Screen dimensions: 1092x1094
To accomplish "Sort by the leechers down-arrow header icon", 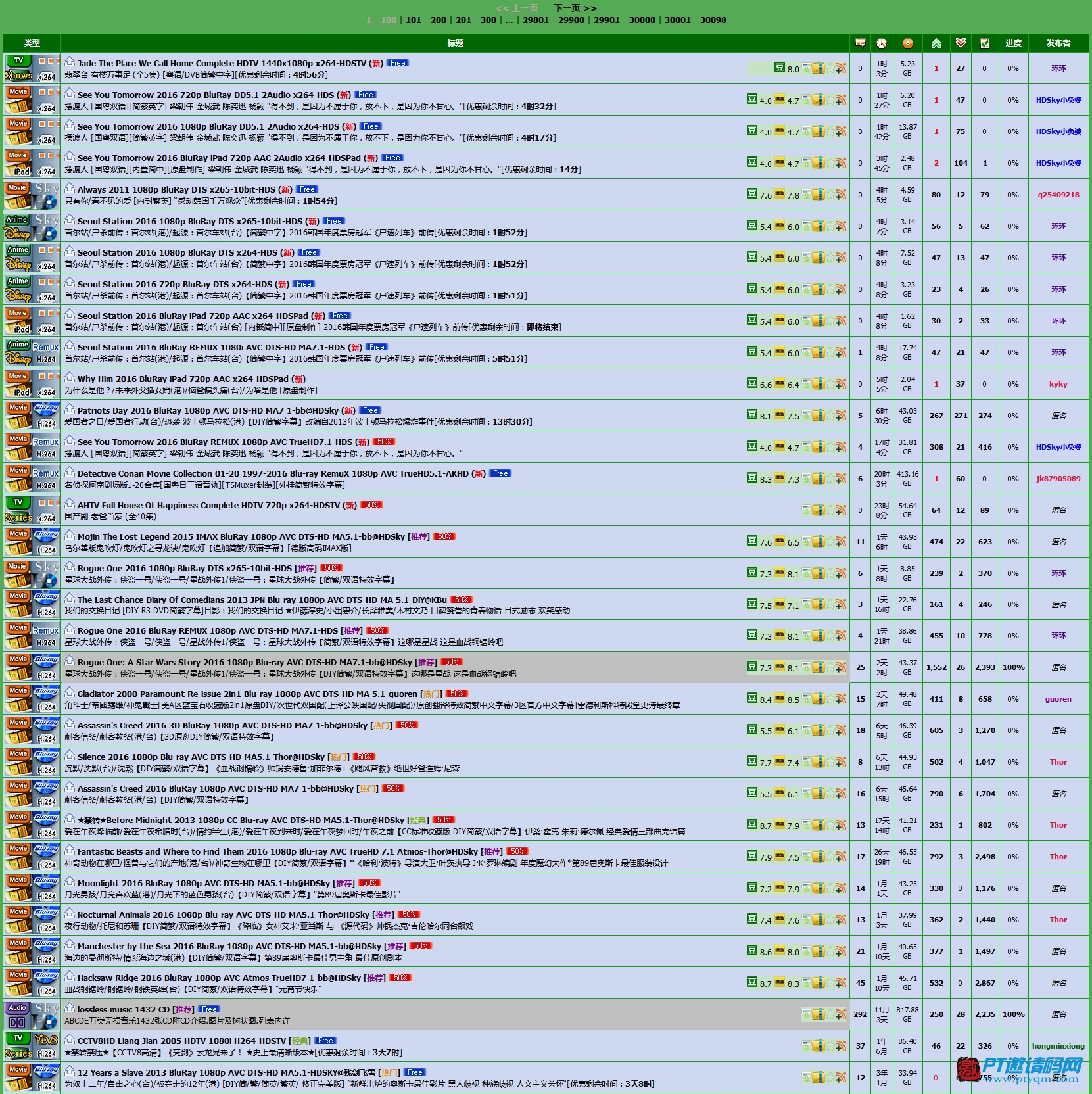I will 961,43.
